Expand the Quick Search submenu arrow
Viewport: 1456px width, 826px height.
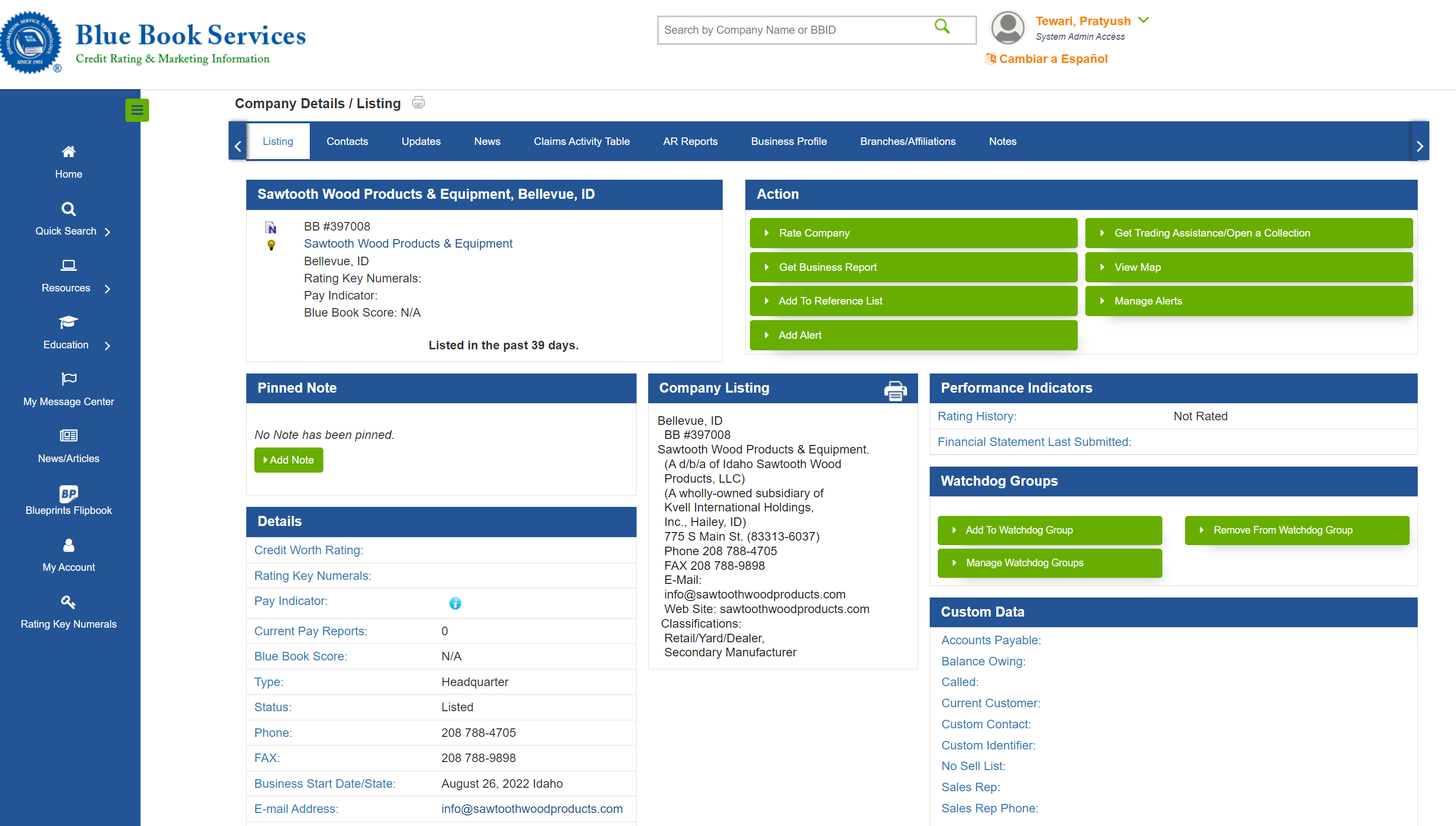pos(107,232)
